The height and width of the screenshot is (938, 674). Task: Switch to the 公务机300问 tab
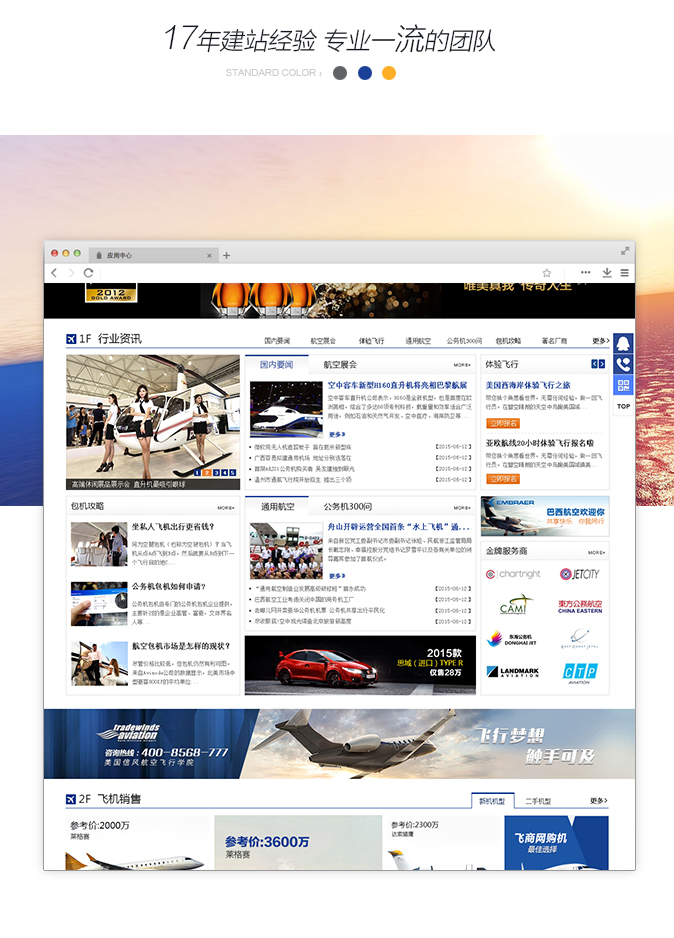click(x=347, y=506)
